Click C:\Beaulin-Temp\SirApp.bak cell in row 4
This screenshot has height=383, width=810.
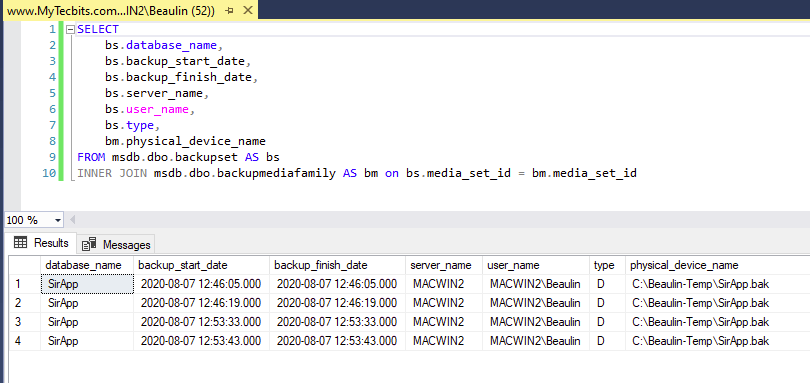pos(718,341)
